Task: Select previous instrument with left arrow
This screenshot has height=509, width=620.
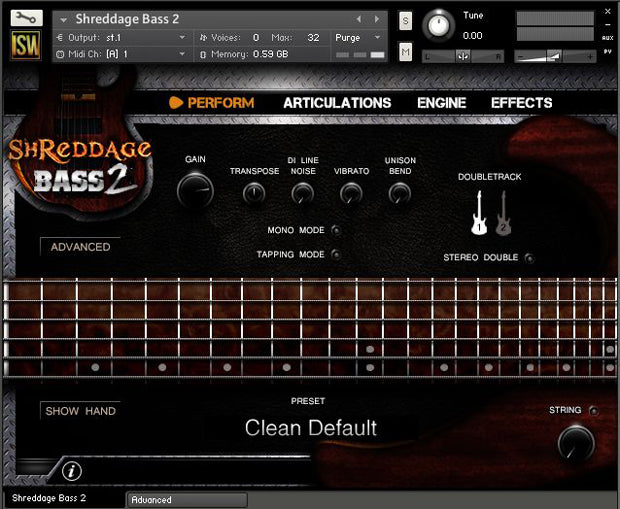Action: click(x=359, y=19)
